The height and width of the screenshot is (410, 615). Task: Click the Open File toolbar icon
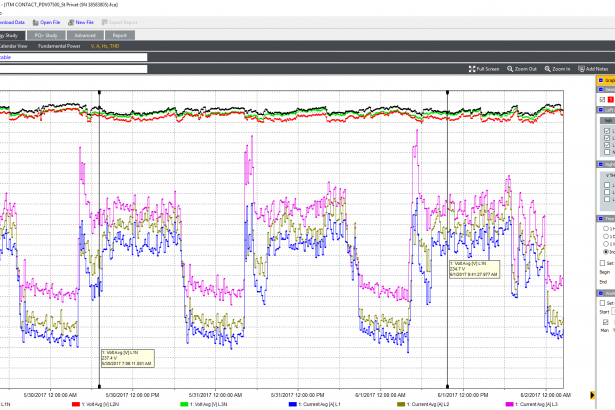click(x=36, y=21)
